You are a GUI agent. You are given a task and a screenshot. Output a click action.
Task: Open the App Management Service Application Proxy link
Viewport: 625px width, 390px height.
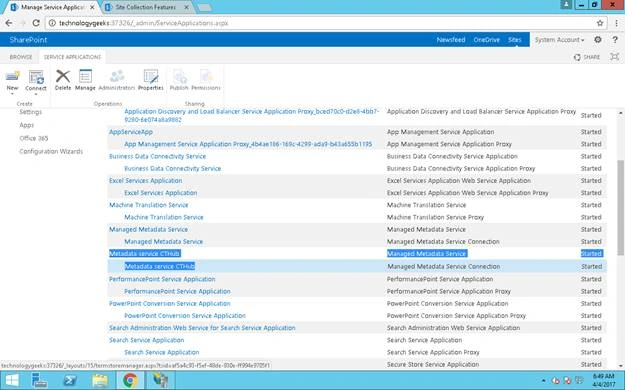248,144
